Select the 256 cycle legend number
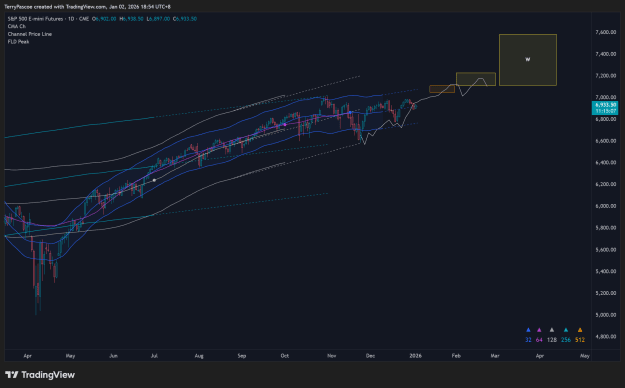The width and height of the screenshot is (625, 388). [566, 340]
